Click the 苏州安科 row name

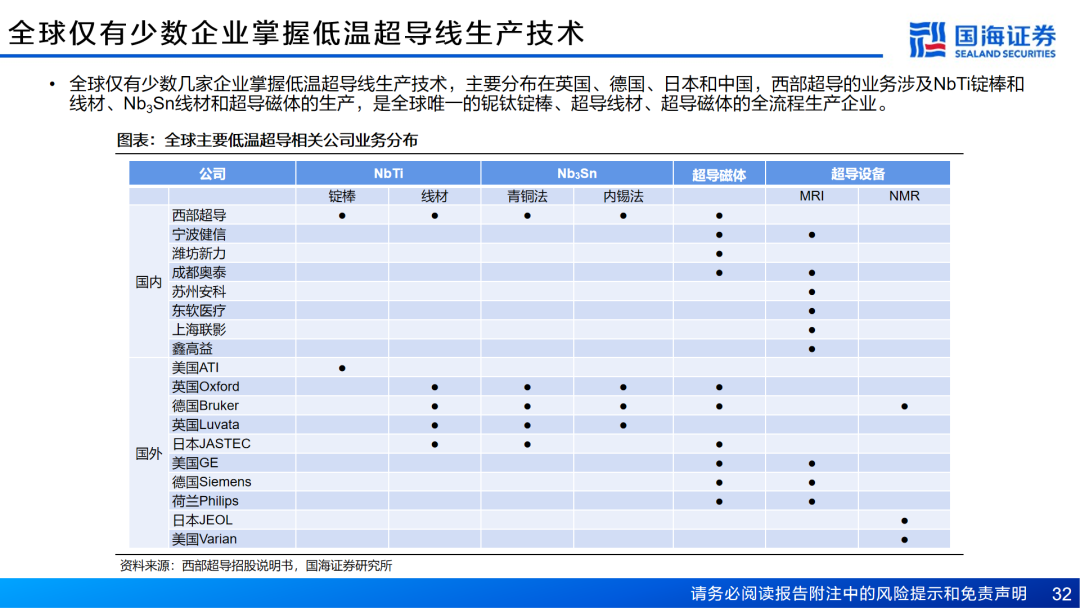(x=199, y=292)
